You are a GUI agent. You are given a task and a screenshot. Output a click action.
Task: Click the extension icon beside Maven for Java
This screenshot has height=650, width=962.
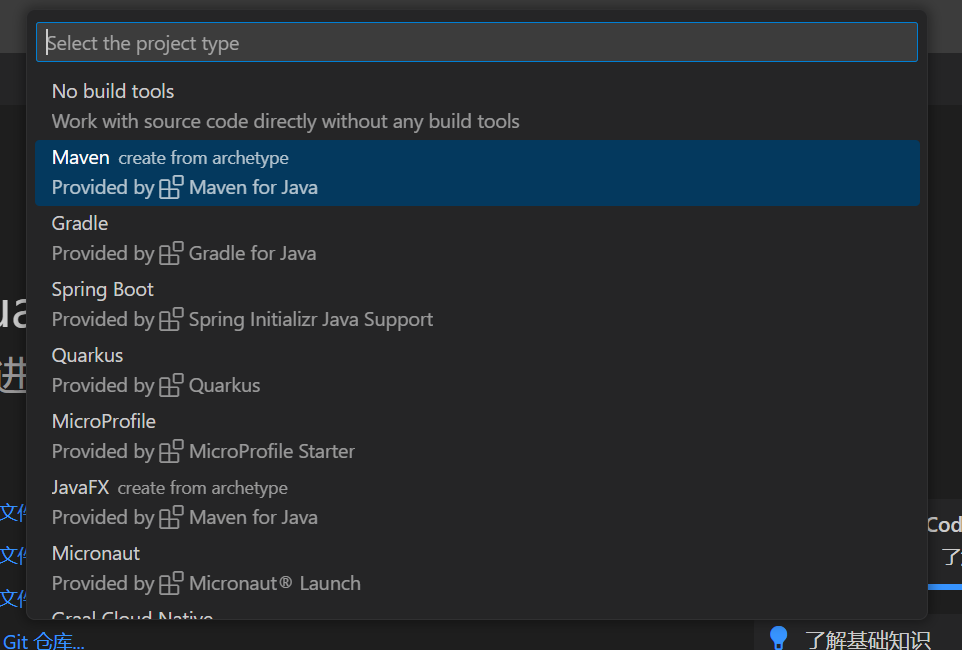point(171,187)
